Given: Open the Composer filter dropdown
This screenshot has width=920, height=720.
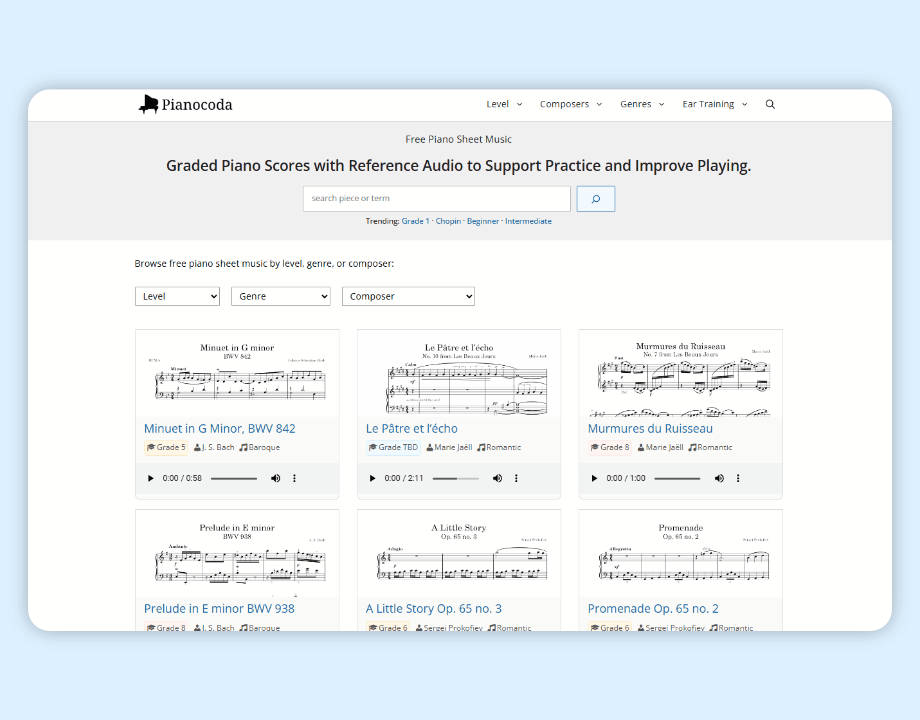Looking at the screenshot, I should (x=408, y=297).
